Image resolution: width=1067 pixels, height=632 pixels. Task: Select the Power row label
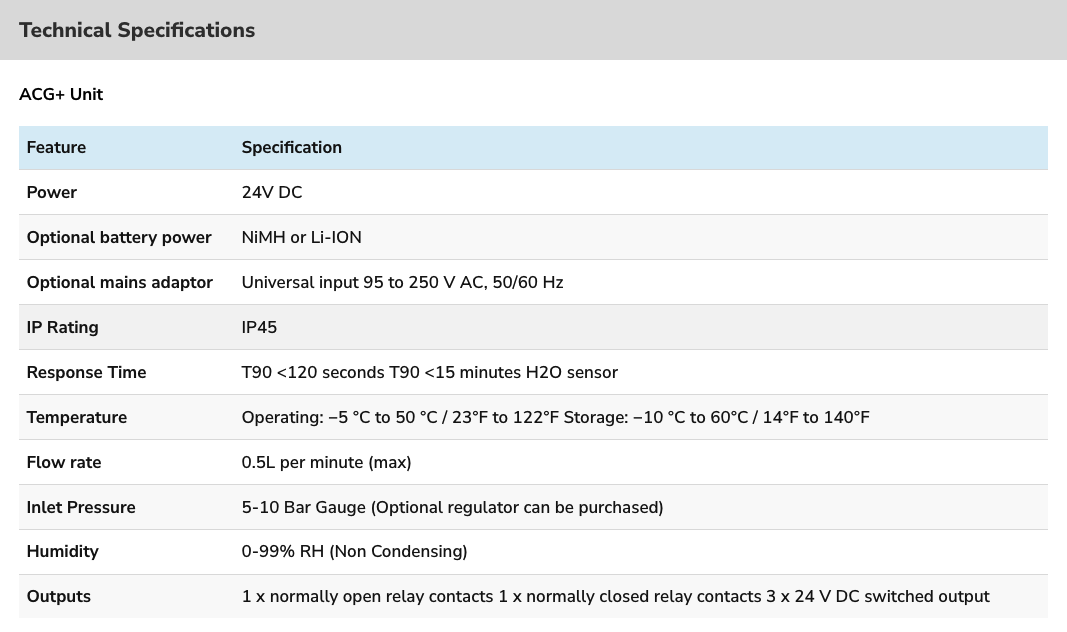coord(52,193)
